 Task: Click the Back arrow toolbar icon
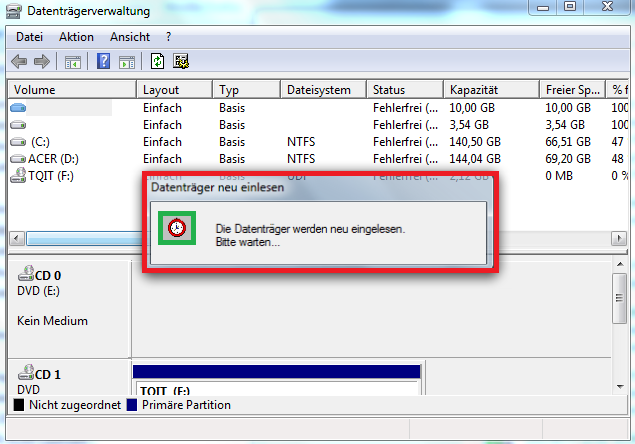[19, 62]
